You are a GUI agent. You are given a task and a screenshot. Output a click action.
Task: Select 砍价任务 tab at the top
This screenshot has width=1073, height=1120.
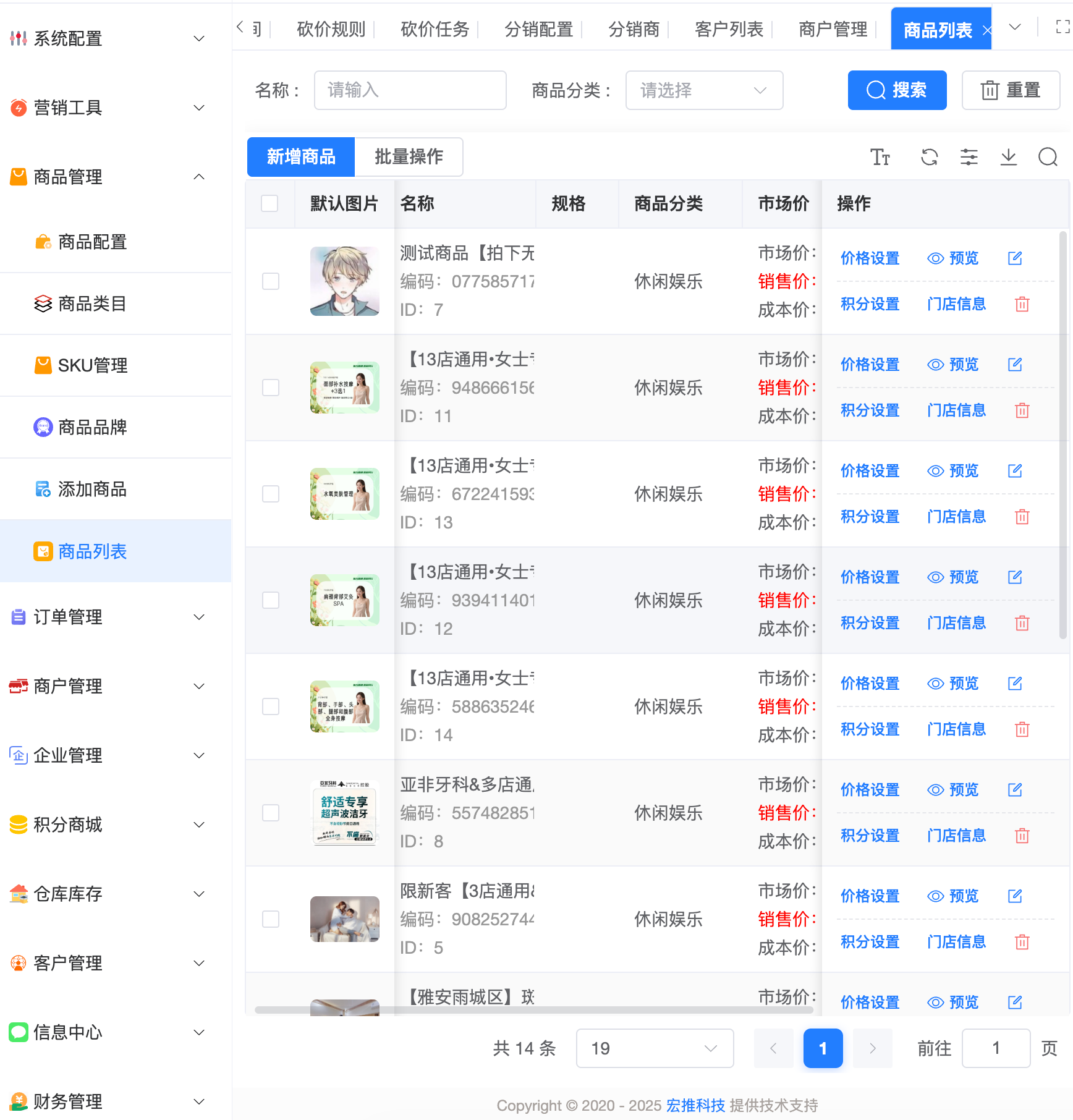[435, 28]
